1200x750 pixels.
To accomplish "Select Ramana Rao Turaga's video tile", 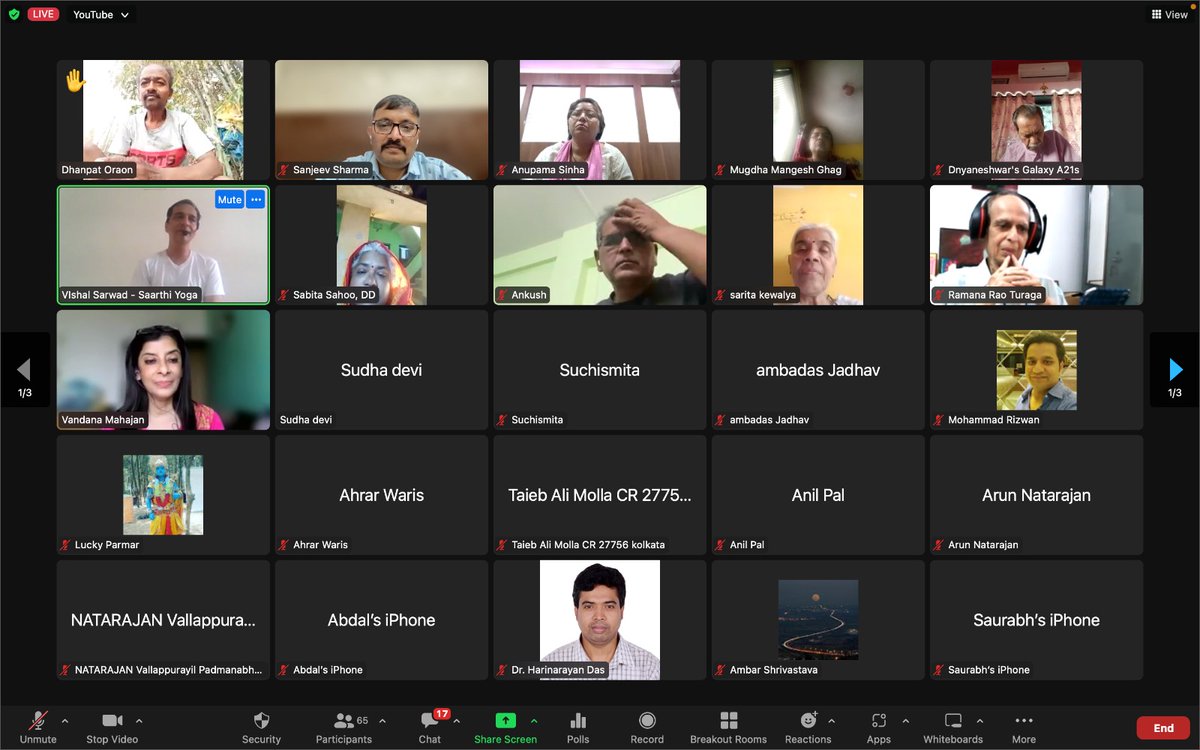I will click(1037, 245).
